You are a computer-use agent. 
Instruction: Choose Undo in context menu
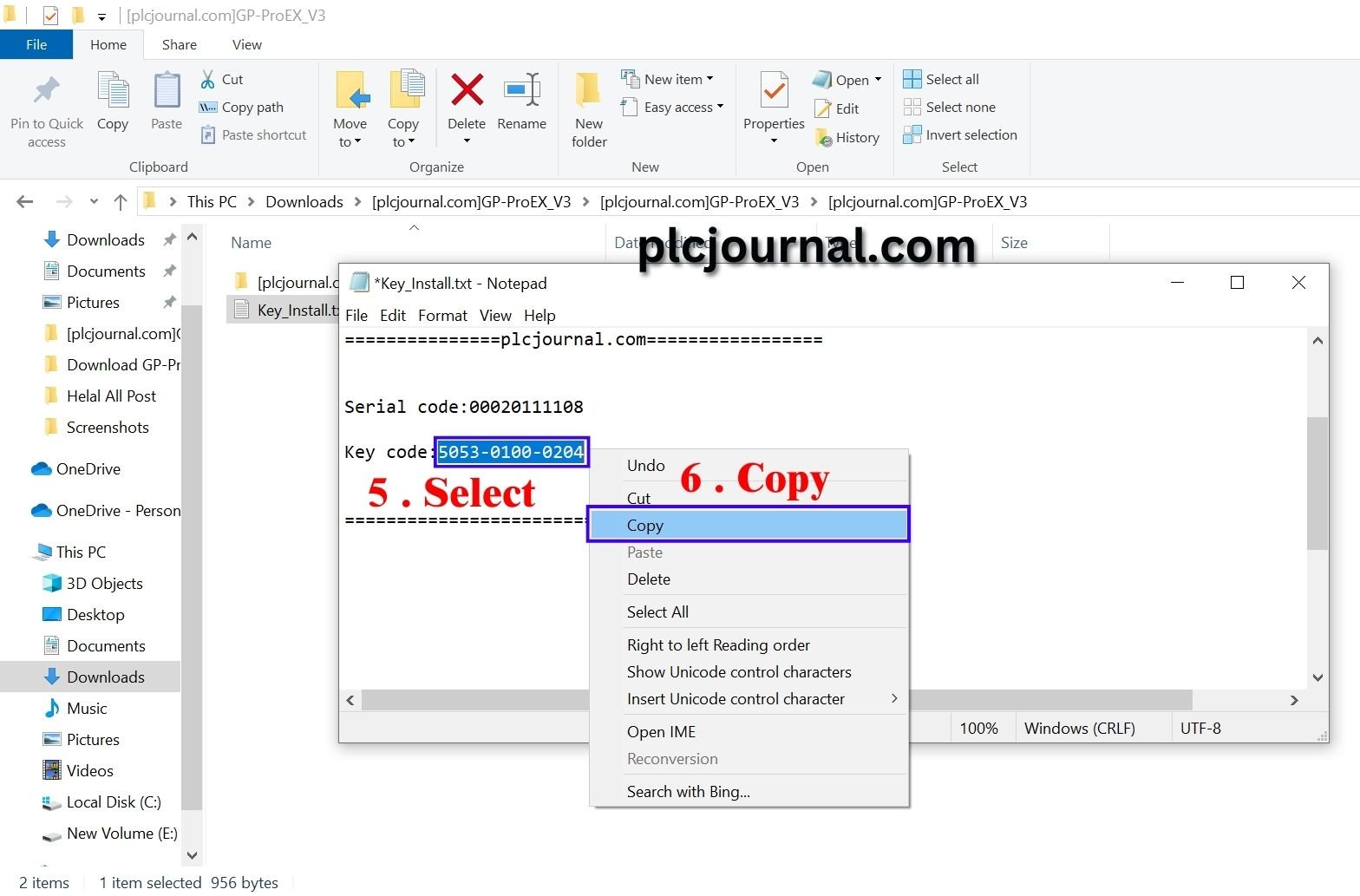[749, 466]
